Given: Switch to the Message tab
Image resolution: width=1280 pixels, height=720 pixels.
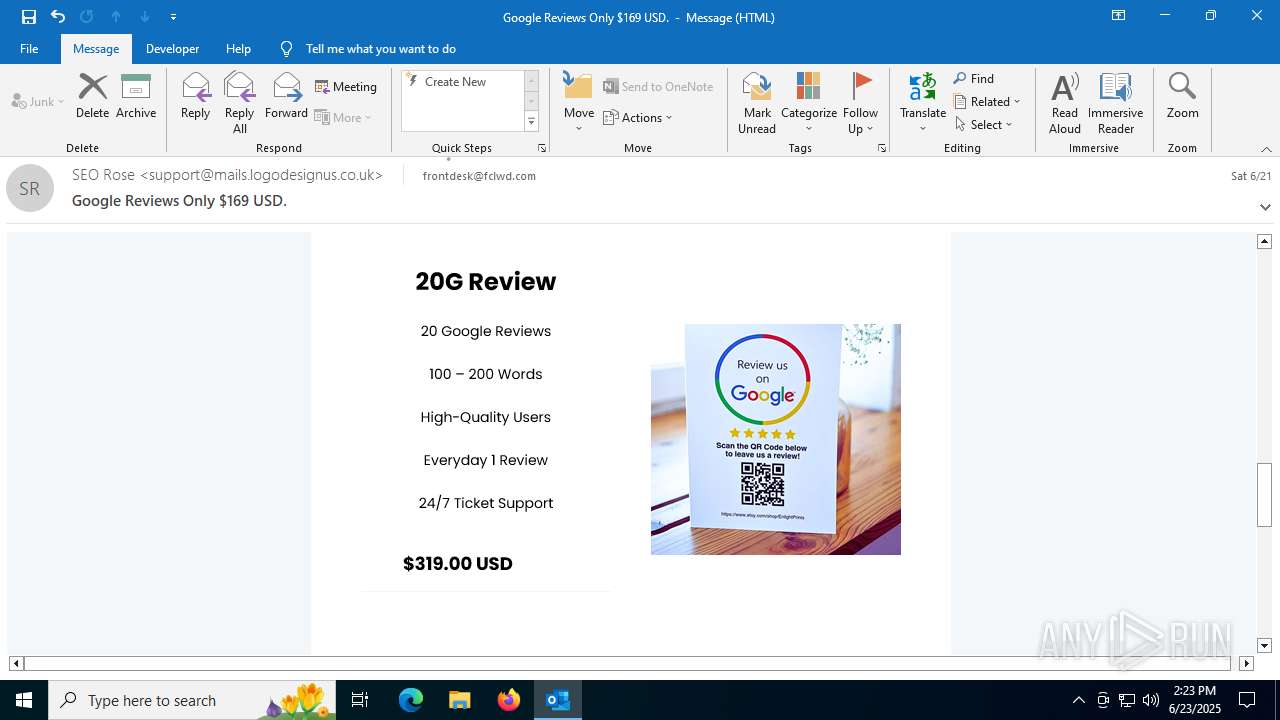Looking at the screenshot, I should [96, 48].
